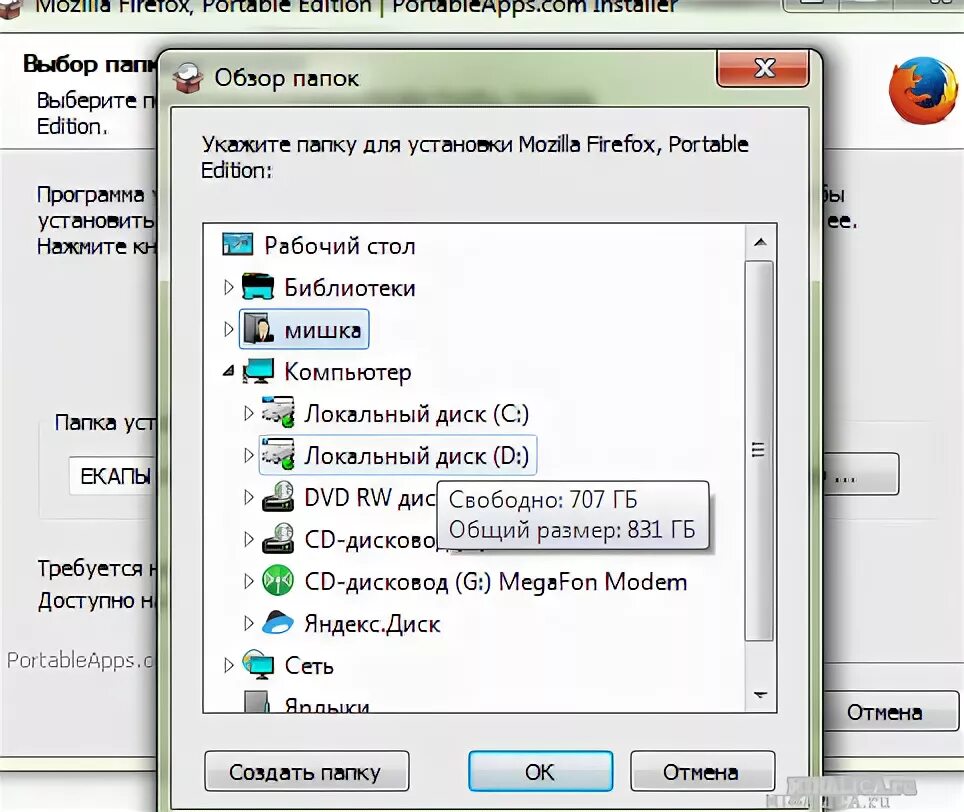The height and width of the screenshot is (812, 964).
Task: Click the tree scrollbar up arrow
Action: [x=761, y=242]
